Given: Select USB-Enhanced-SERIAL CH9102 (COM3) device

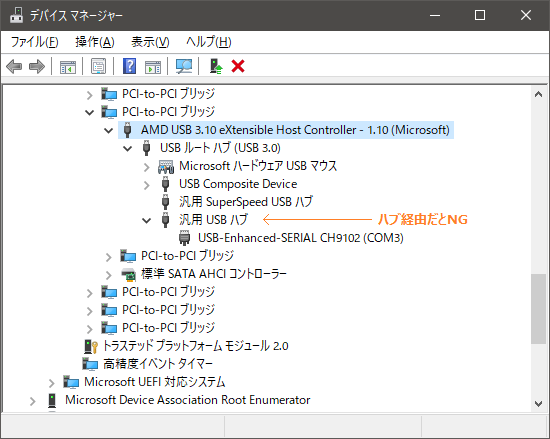Looking at the screenshot, I should (x=301, y=238).
